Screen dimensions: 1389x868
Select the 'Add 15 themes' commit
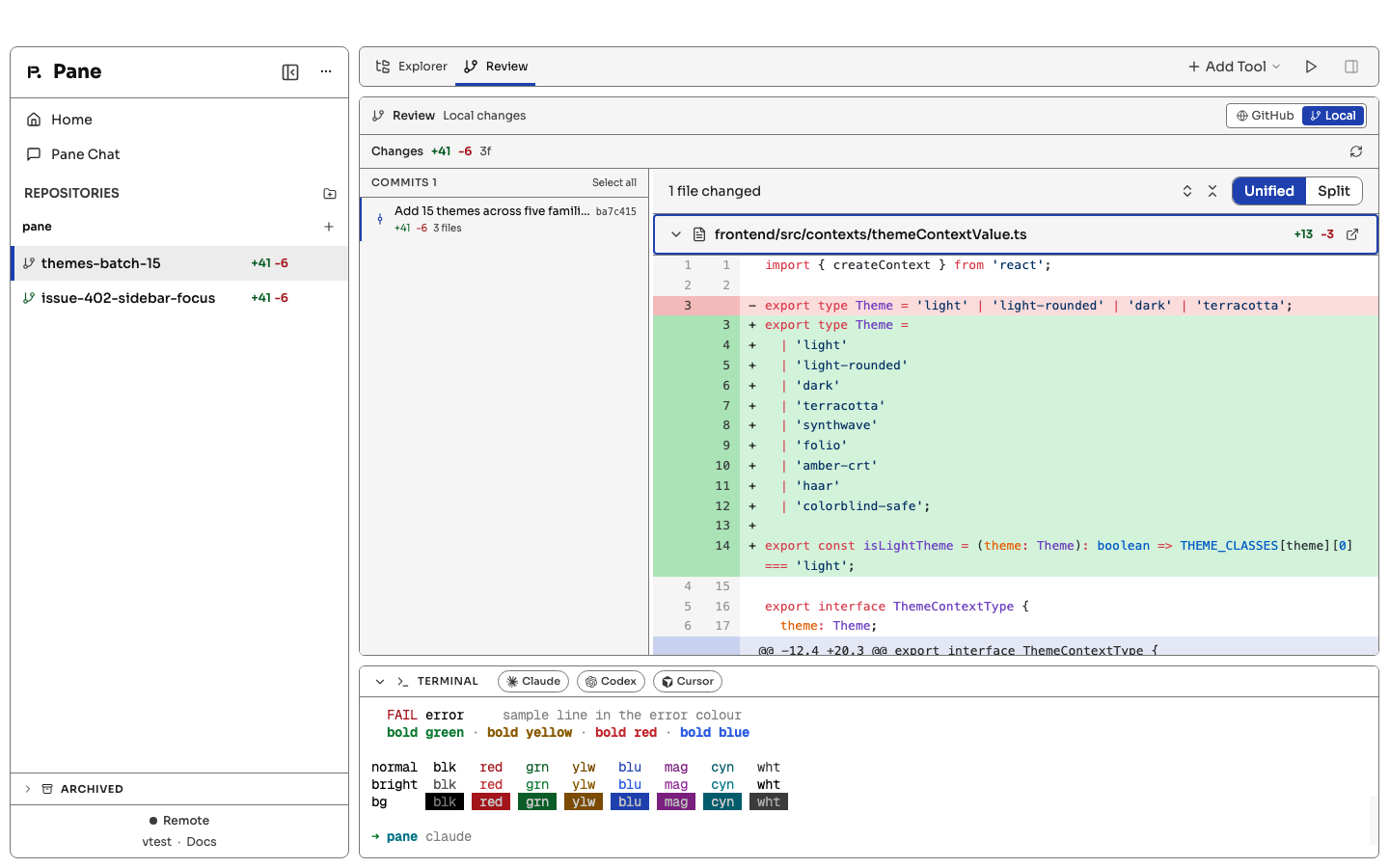click(x=504, y=219)
